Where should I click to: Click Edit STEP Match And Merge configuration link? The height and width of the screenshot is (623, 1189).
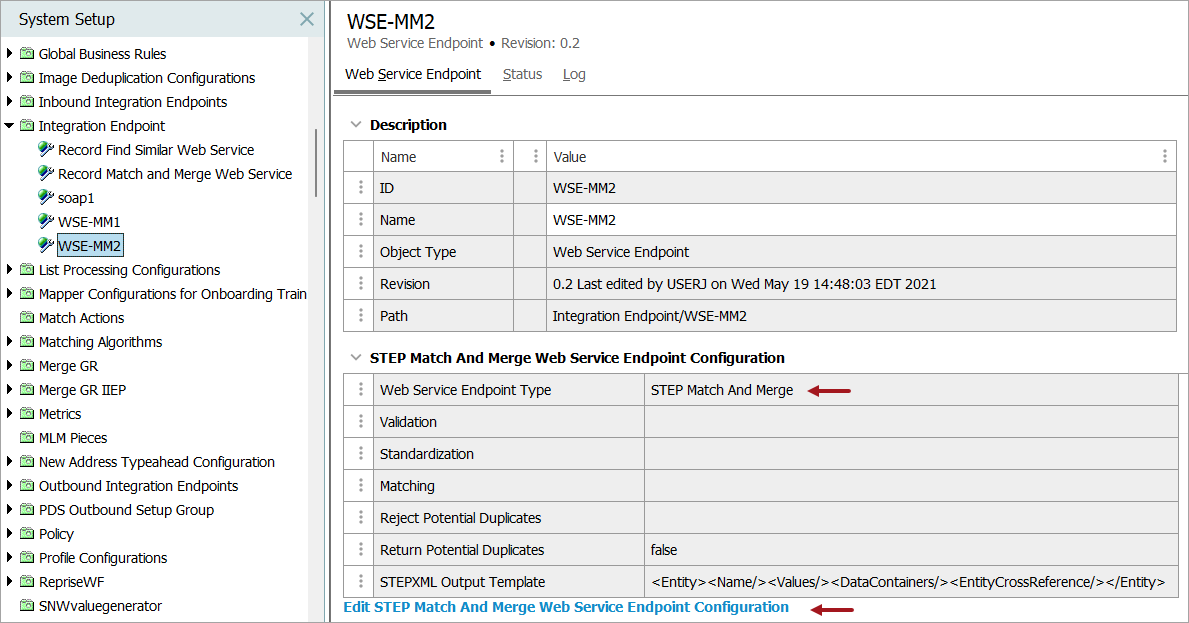point(566,607)
